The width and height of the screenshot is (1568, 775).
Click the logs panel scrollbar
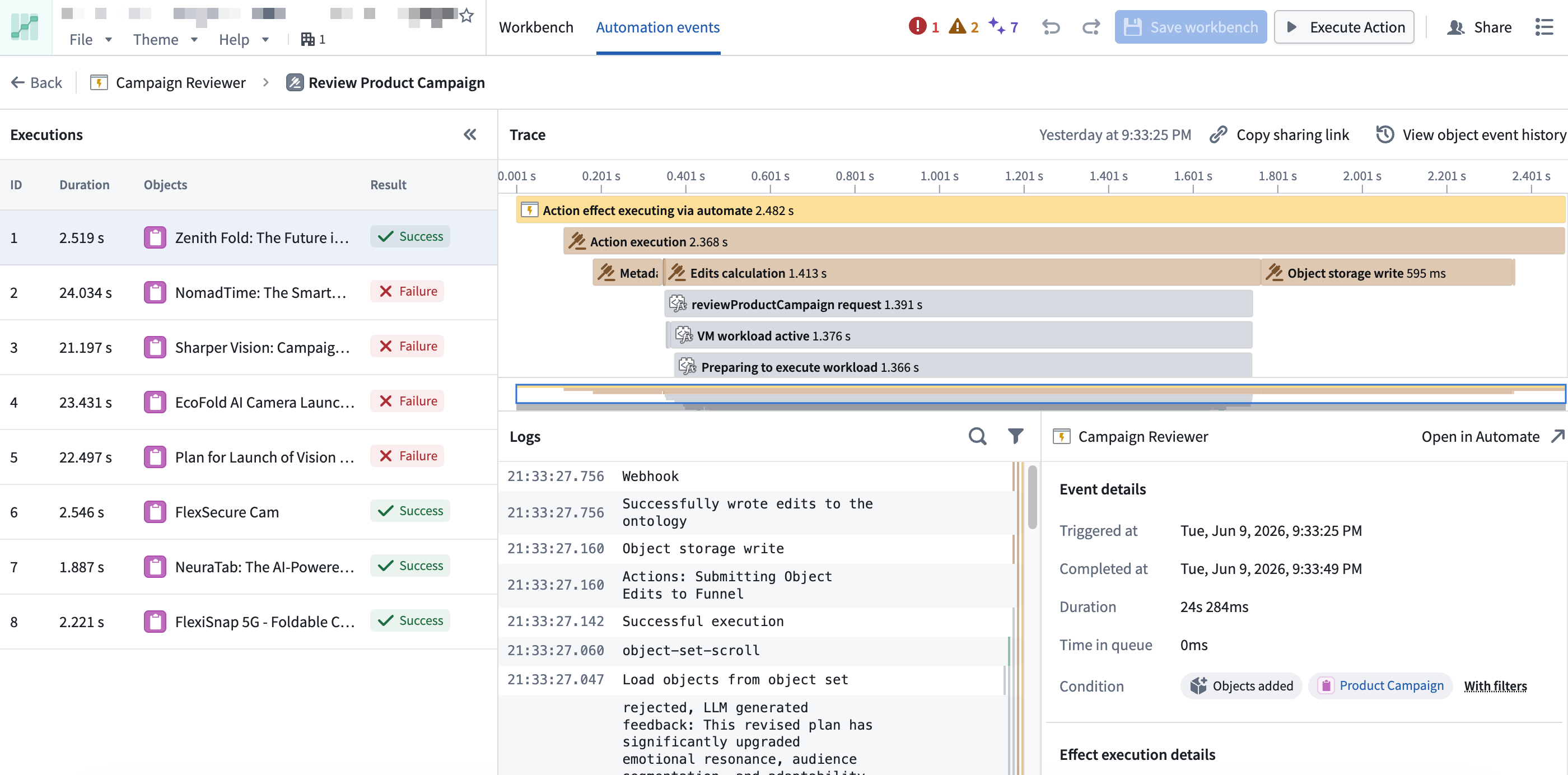coord(1032,497)
